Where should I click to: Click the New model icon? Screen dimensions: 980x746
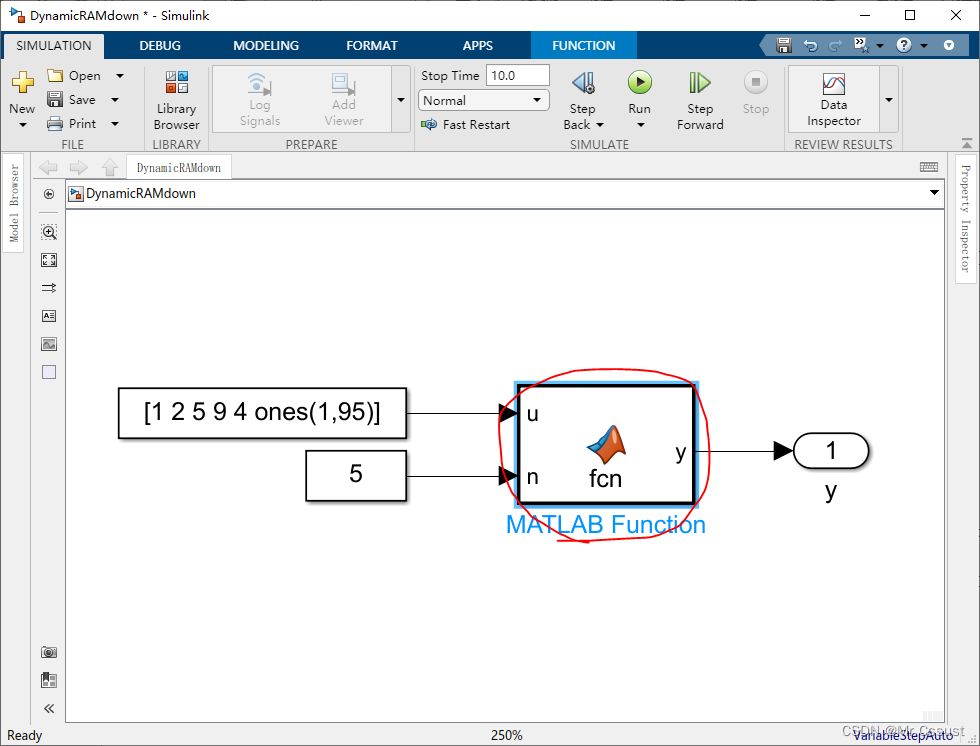tap(22, 82)
